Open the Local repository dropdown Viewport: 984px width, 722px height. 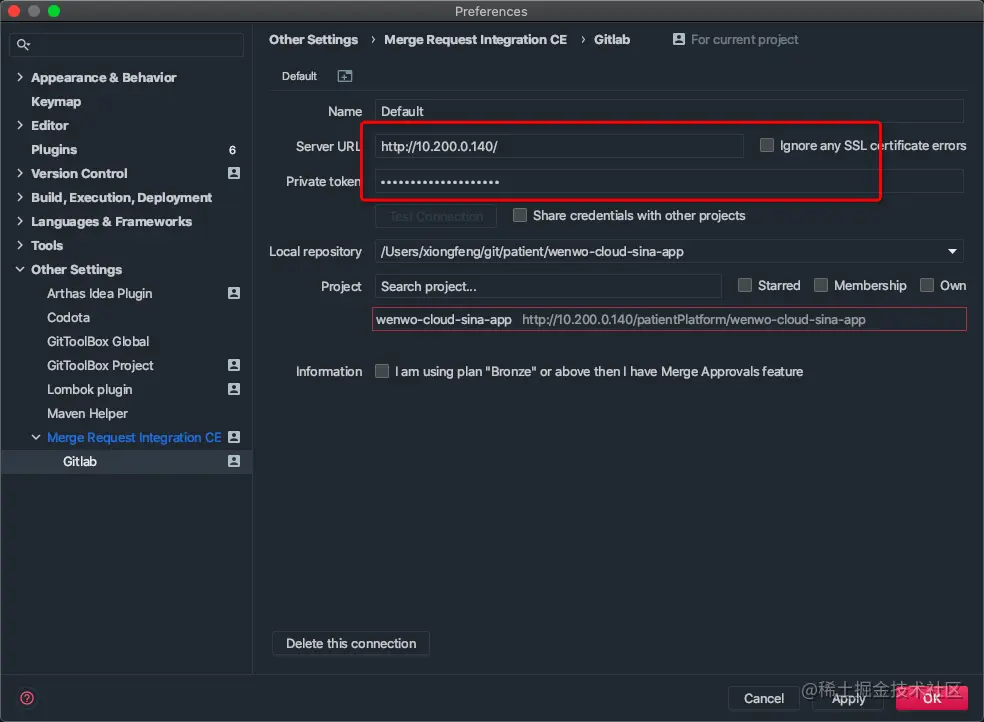(x=952, y=251)
